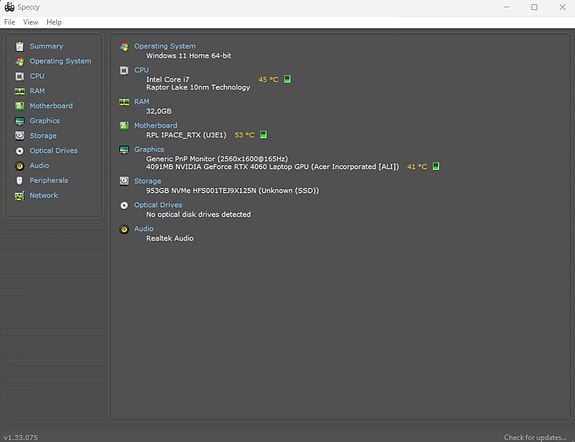Click the Check for updates link
Image resolution: width=575 pixels, height=442 pixels.
tap(535, 437)
